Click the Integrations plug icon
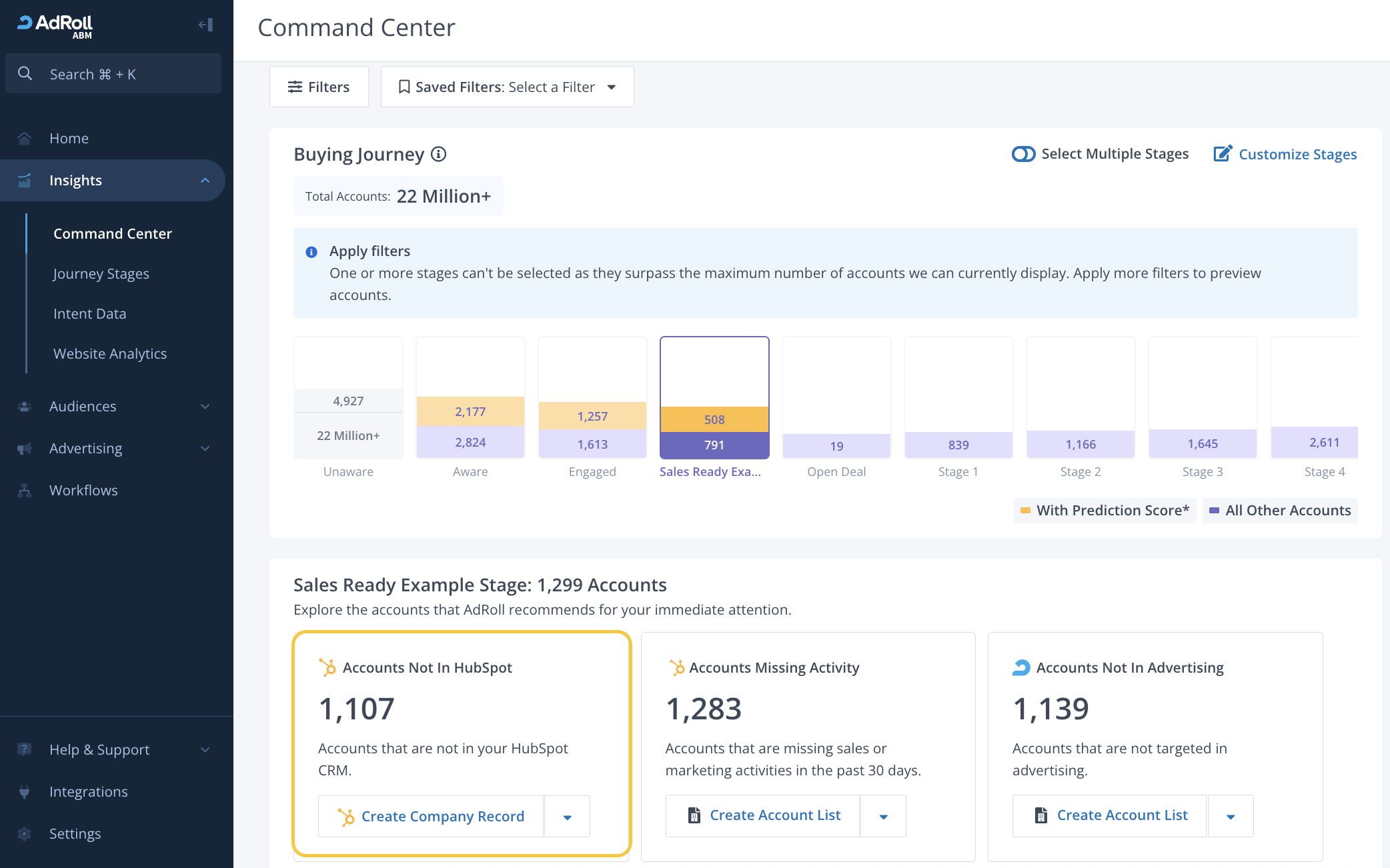Viewport: 1390px width, 868px height. pos(25,792)
